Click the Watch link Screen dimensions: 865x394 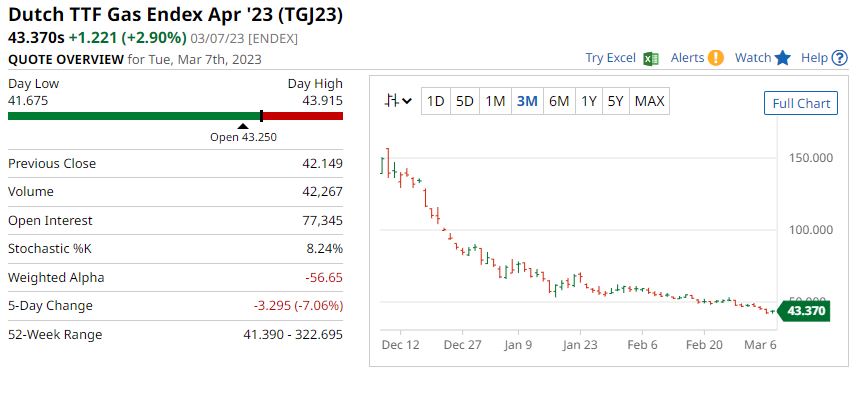(x=752, y=58)
